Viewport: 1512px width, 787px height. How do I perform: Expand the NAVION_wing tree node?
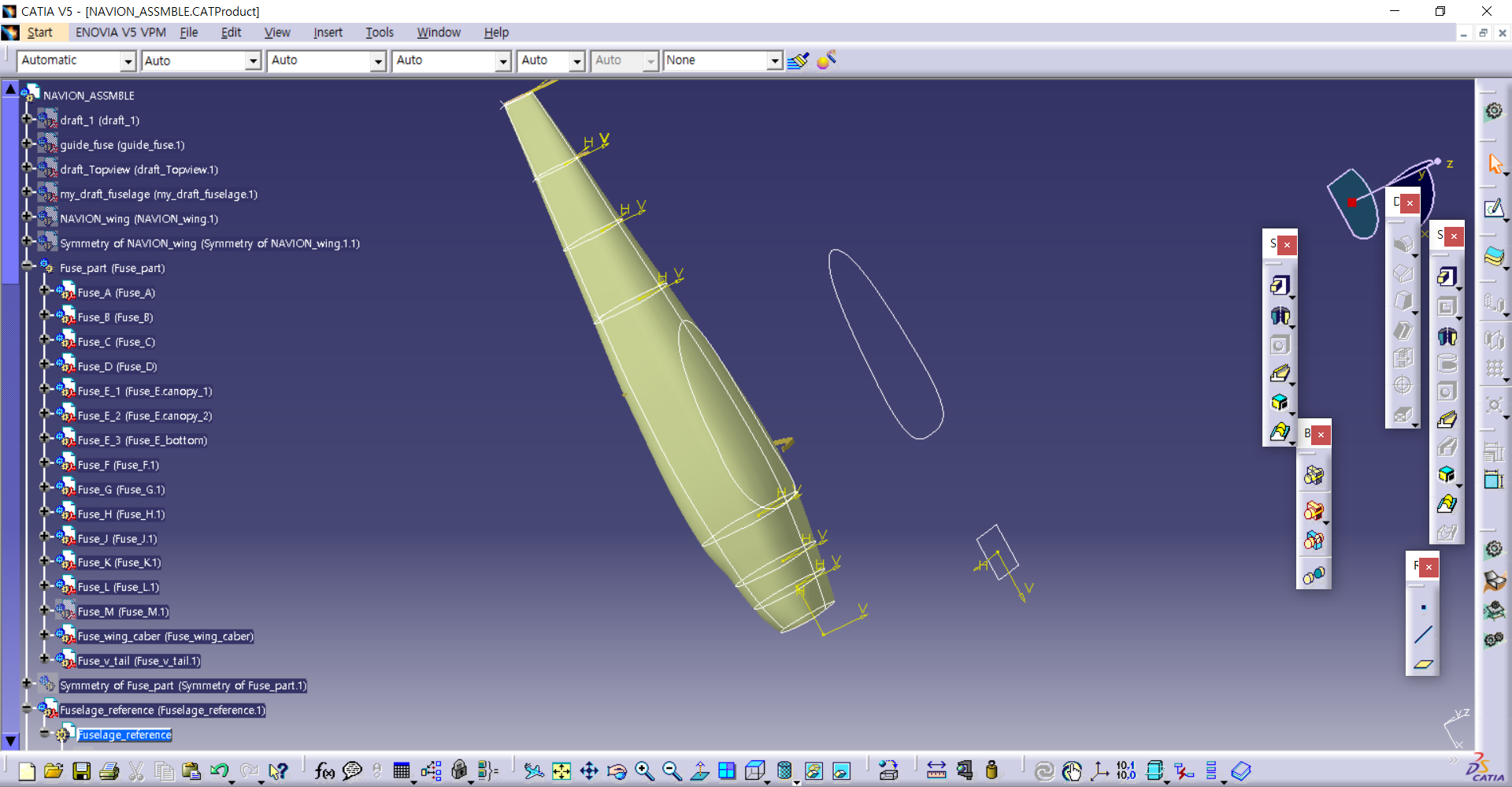click(27, 216)
